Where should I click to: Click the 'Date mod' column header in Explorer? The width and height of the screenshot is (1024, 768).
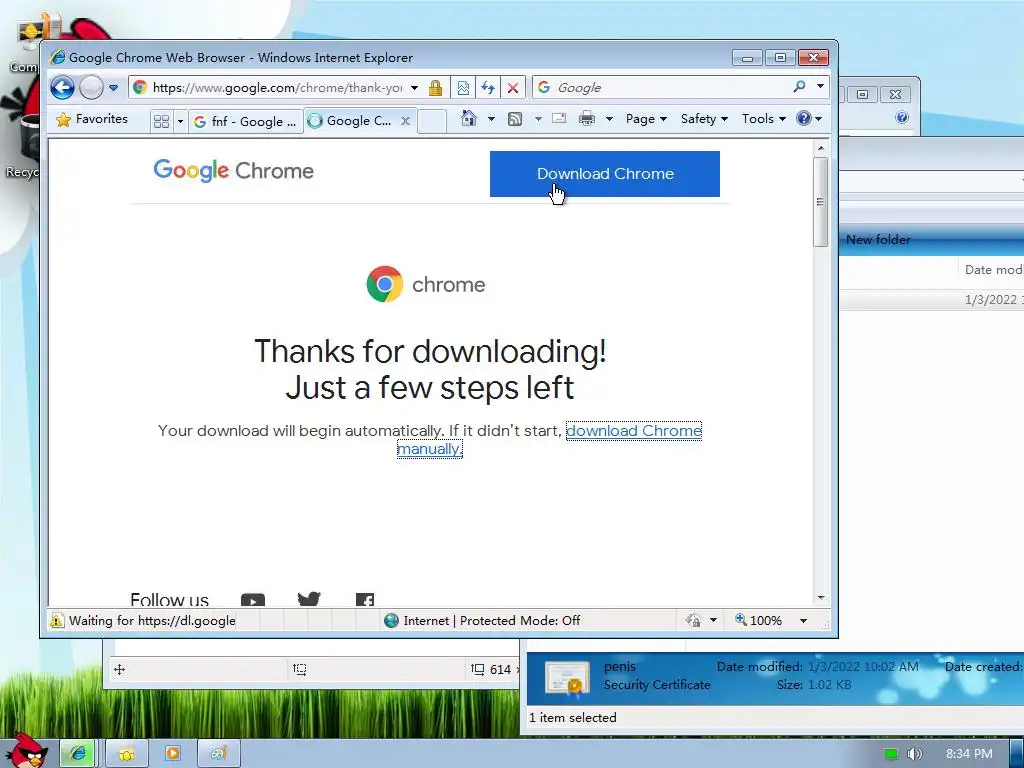(x=993, y=270)
